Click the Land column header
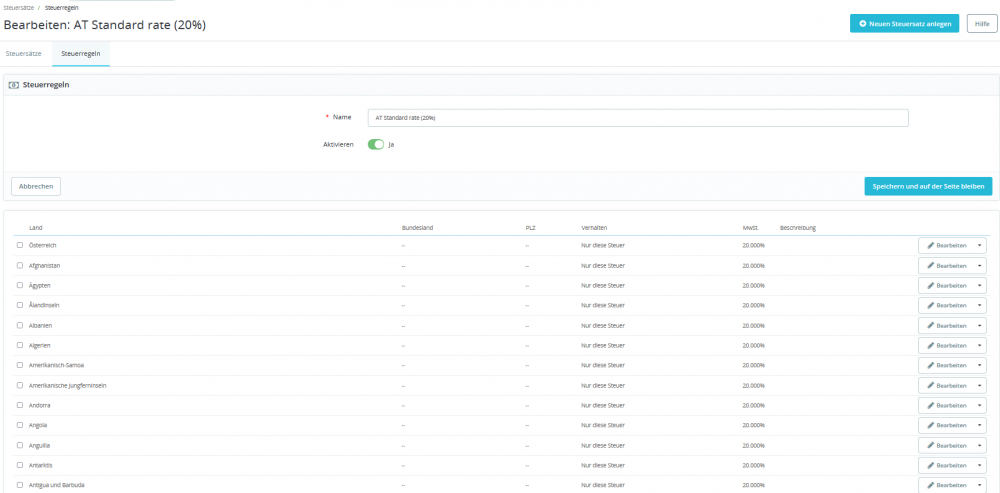 [36, 228]
